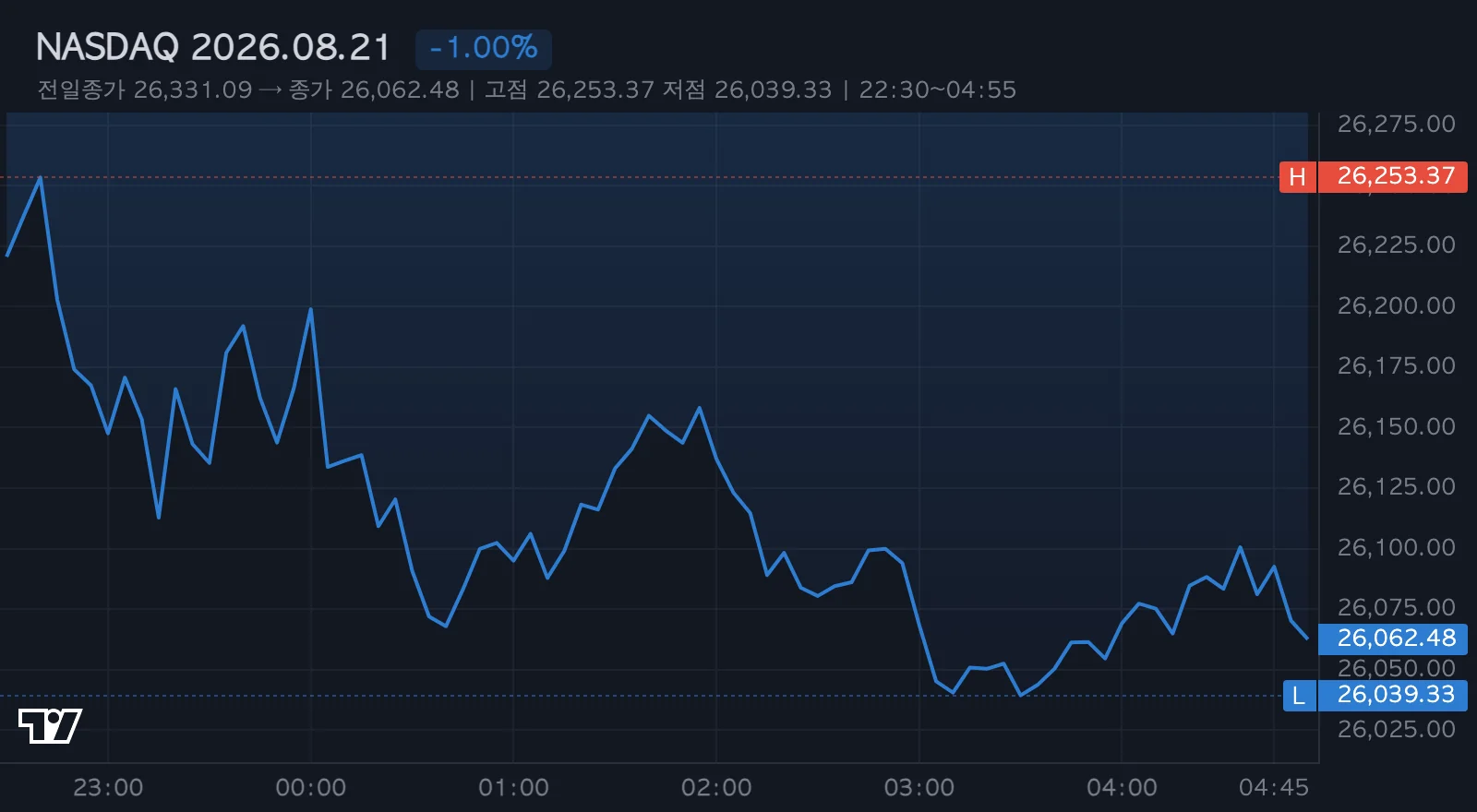This screenshot has width=1477, height=812.
Task: Click the NASDAQ 2026.08.21 chart title
Action: [213, 48]
